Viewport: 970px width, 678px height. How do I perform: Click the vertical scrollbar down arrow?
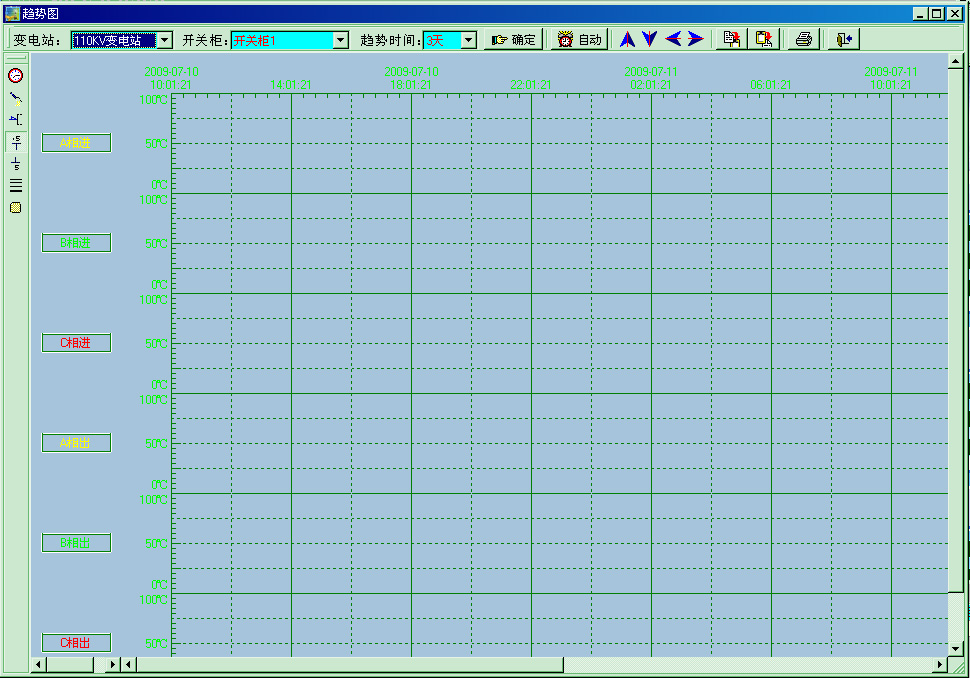[957, 648]
